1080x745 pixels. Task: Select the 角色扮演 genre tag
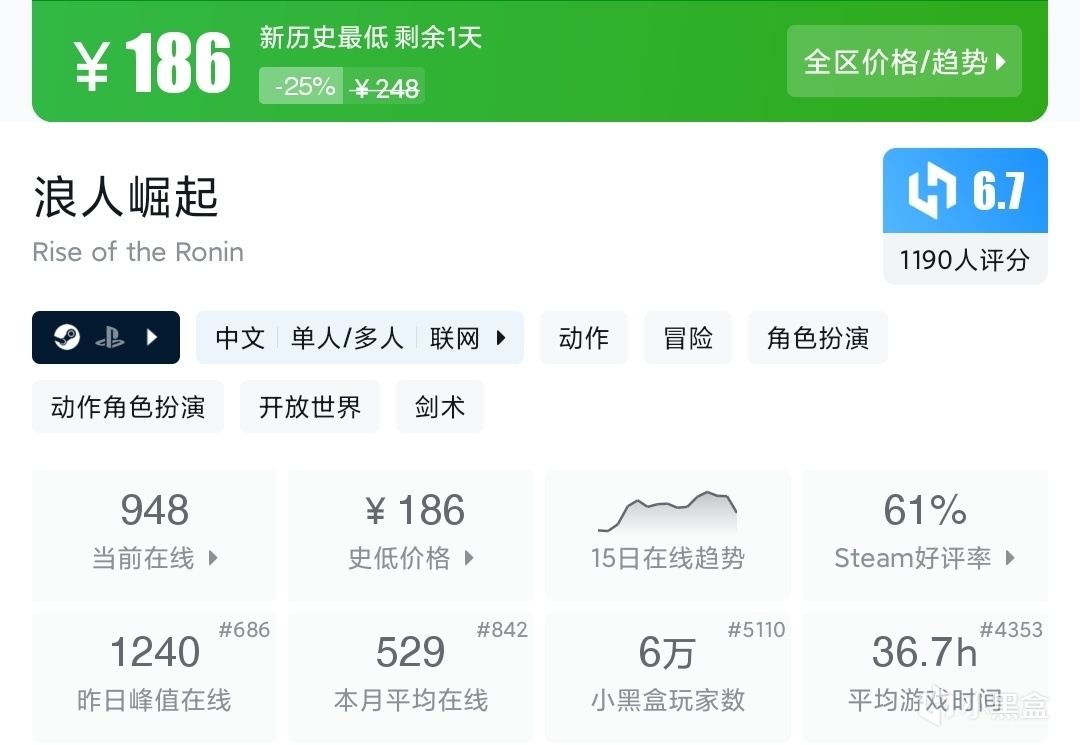pyautogui.click(x=818, y=337)
